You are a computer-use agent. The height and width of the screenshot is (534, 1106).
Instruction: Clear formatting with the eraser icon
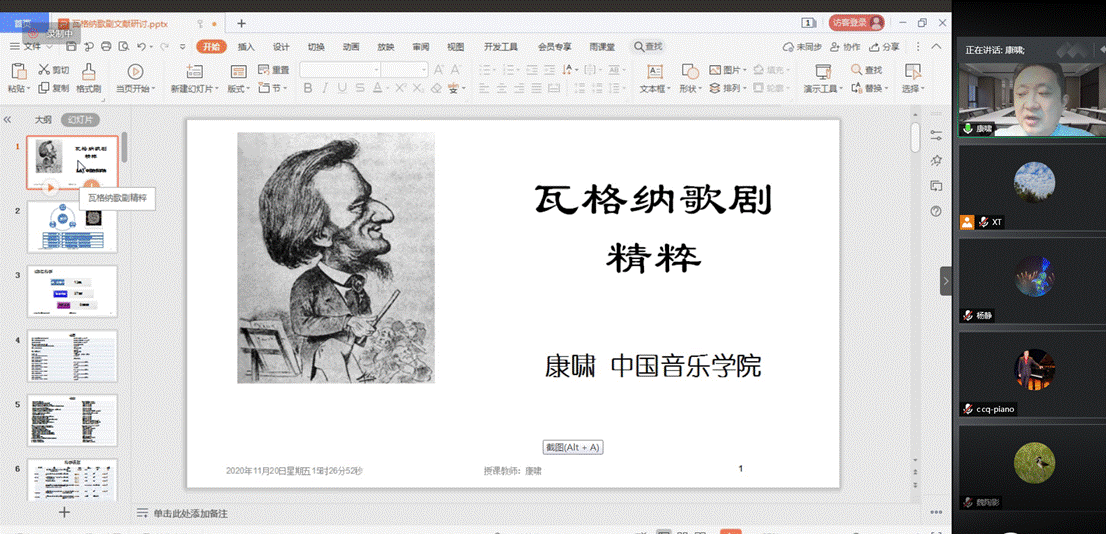[437, 88]
